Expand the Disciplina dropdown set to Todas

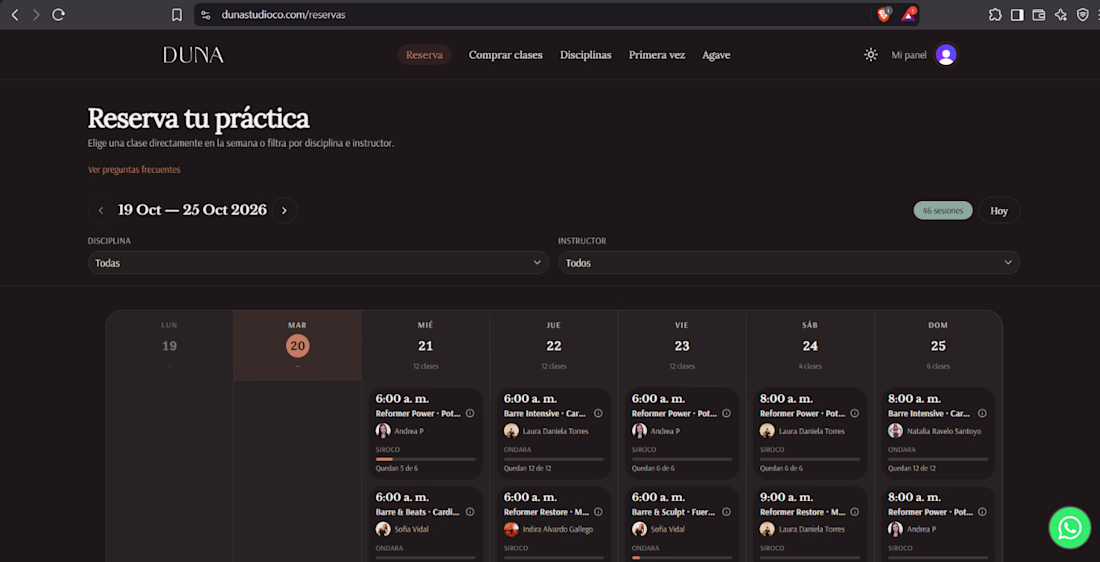(x=318, y=262)
